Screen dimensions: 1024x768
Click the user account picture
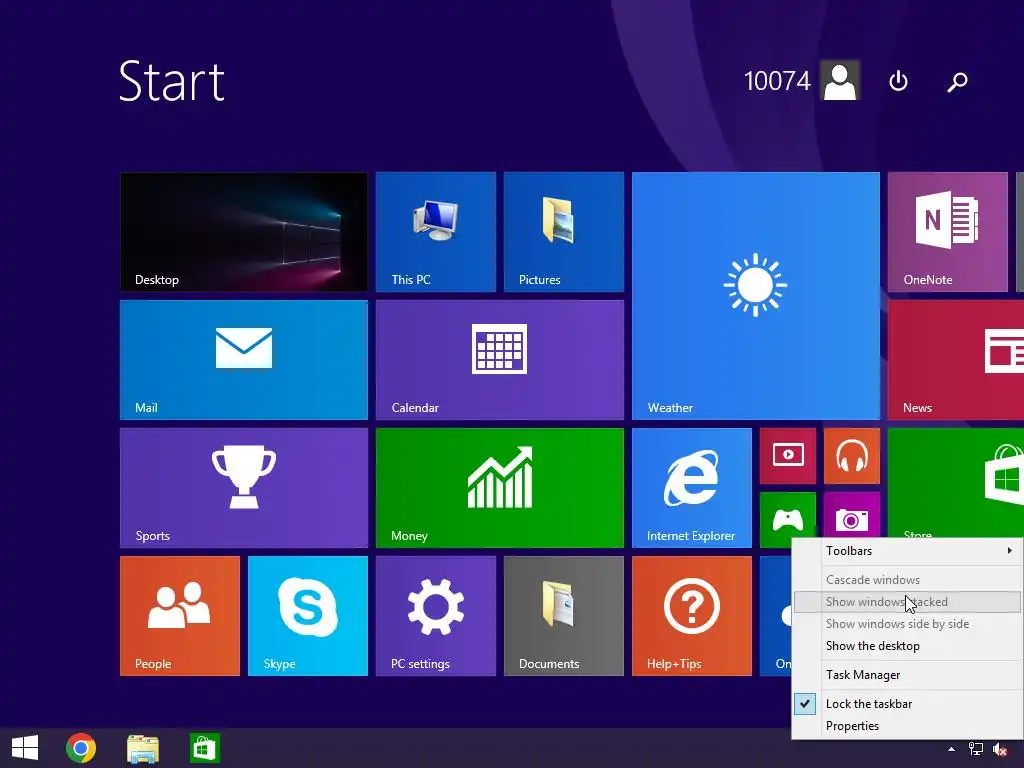pyautogui.click(x=840, y=80)
